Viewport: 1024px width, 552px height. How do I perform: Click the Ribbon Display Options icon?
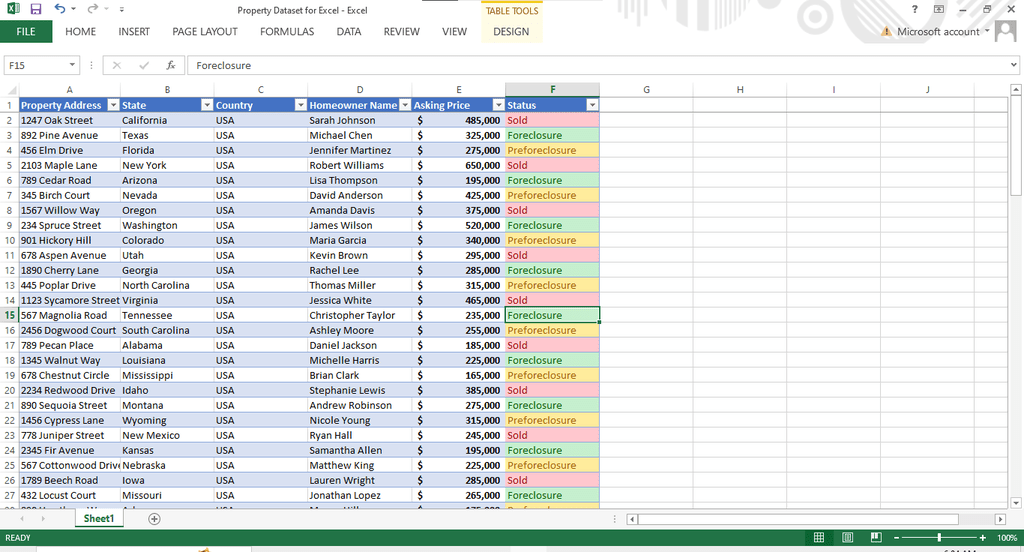[938, 10]
